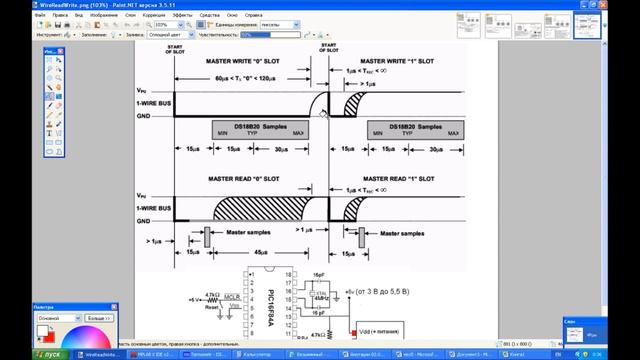Open the Коррекция menu
Screen dimensions: 640x360
coord(154,15)
